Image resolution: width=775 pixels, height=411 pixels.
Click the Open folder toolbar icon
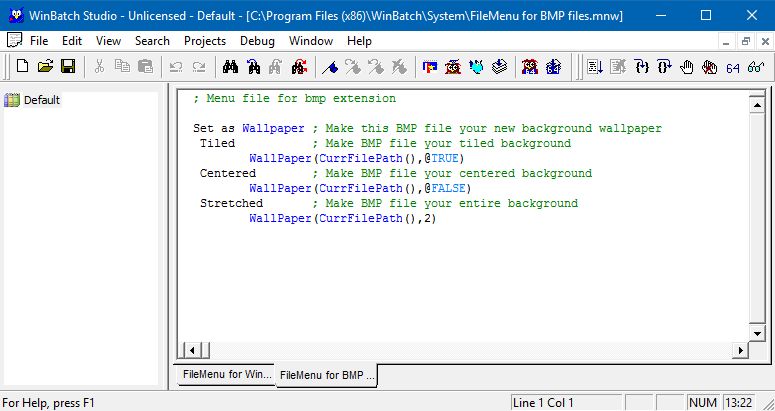[x=45, y=66]
